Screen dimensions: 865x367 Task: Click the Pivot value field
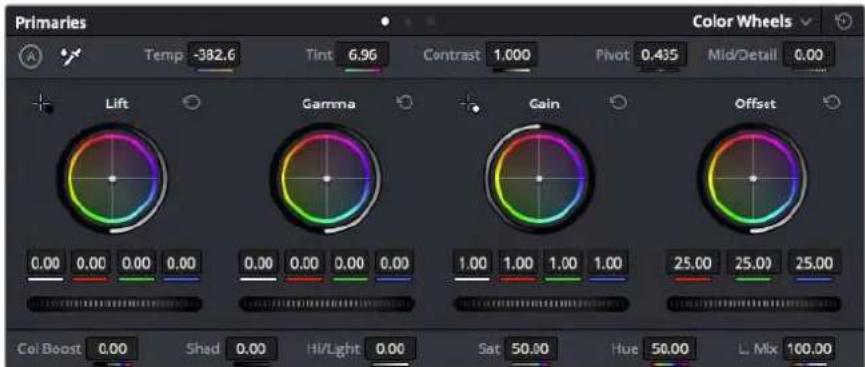pos(660,55)
